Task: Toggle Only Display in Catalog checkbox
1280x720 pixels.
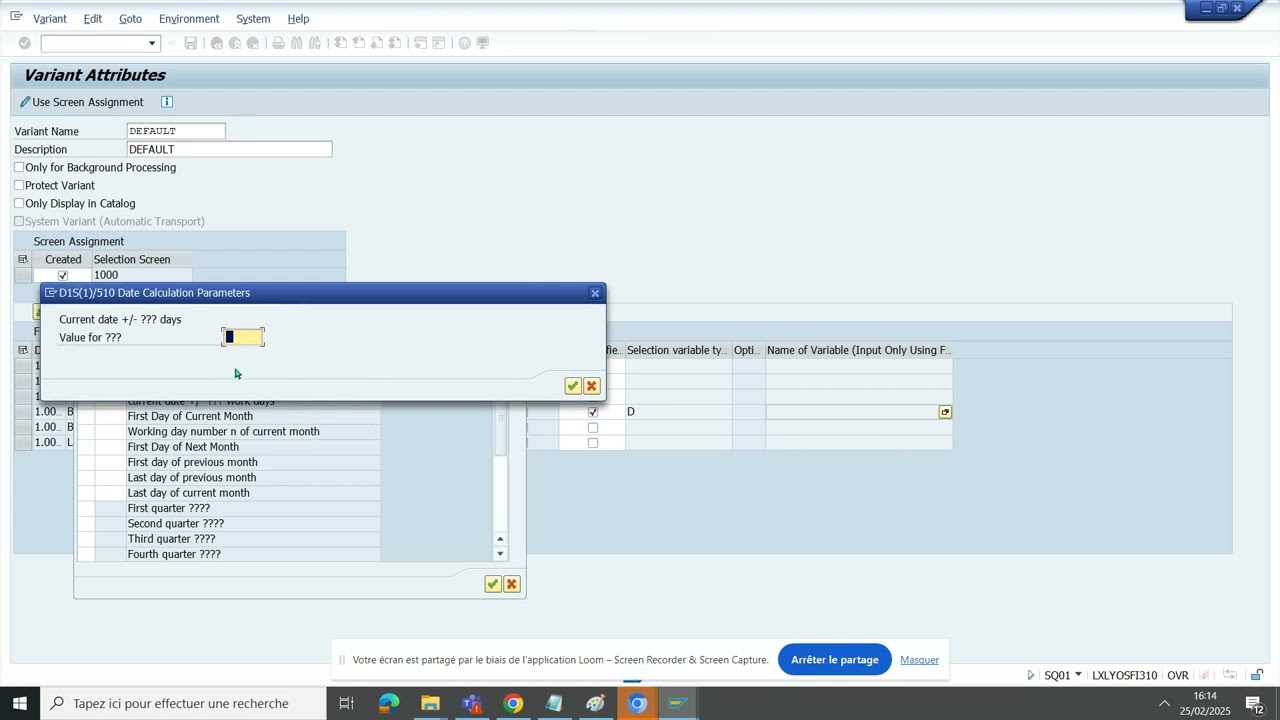Action: click(x=19, y=203)
